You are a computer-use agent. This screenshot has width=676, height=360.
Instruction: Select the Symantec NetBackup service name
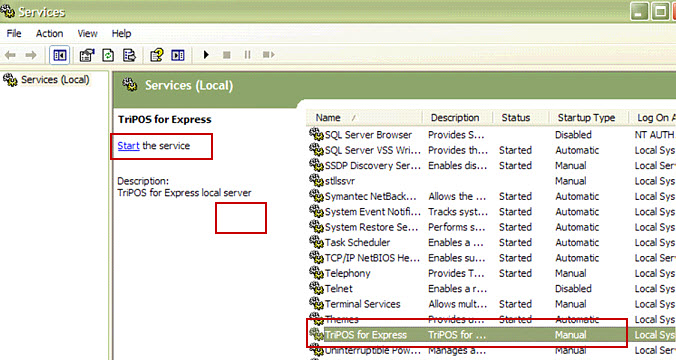(x=370, y=197)
